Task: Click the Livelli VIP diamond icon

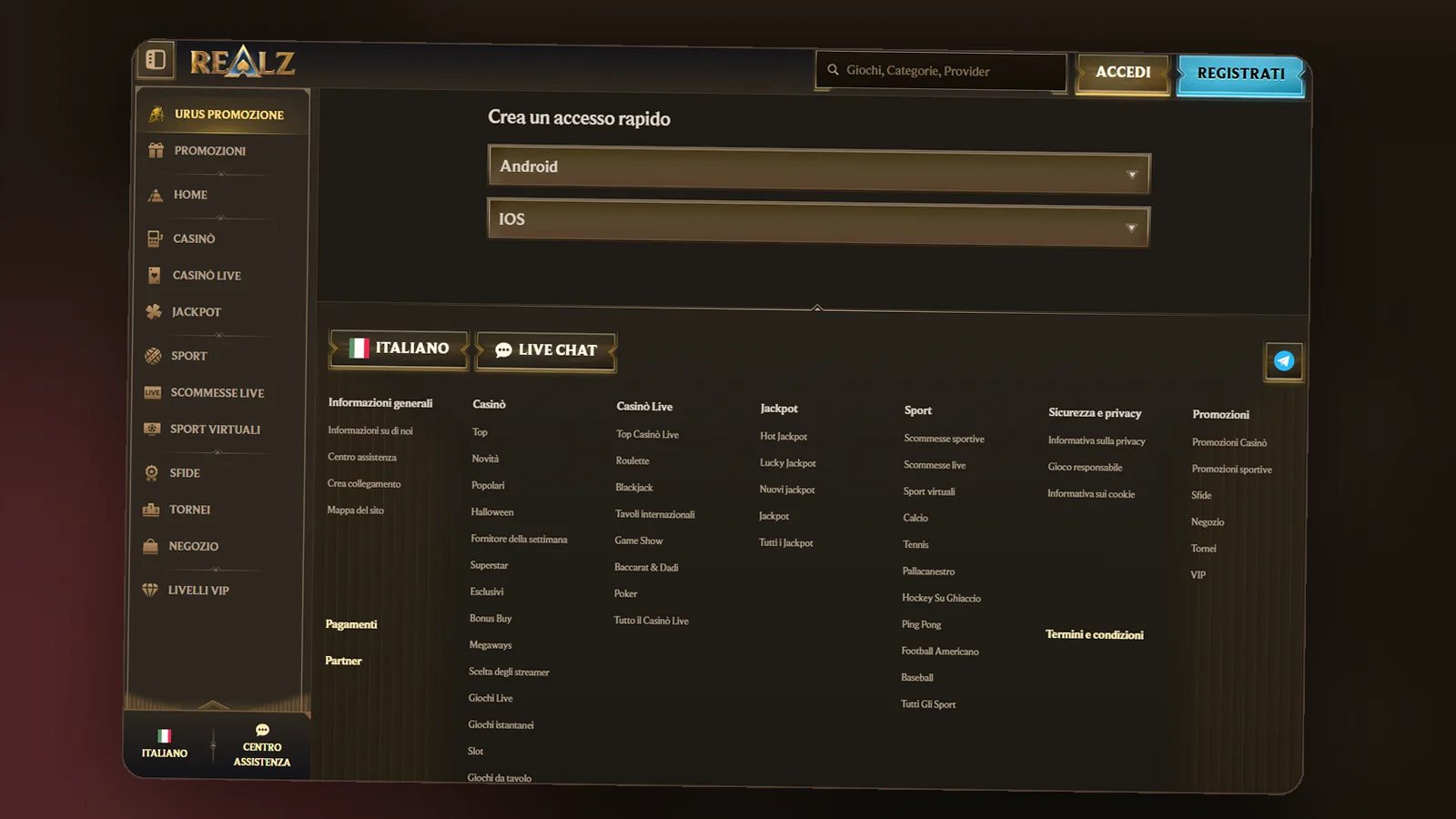Action: point(150,590)
